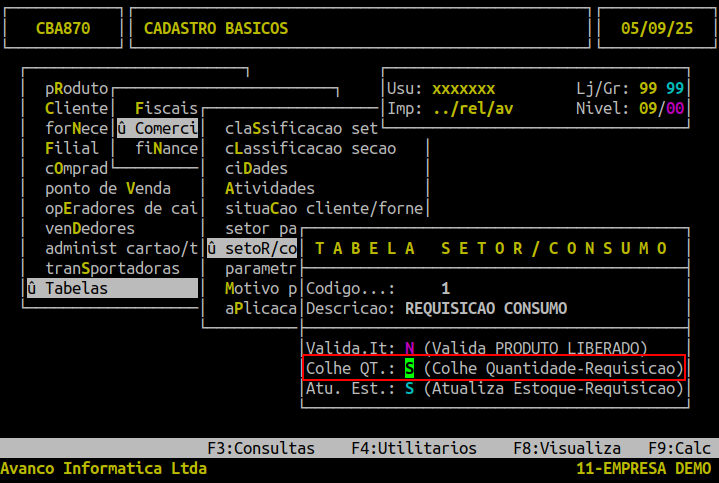This screenshot has height=483, width=719.
Task: Select ponto de Venda entry
Action: (x=108, y=189)
